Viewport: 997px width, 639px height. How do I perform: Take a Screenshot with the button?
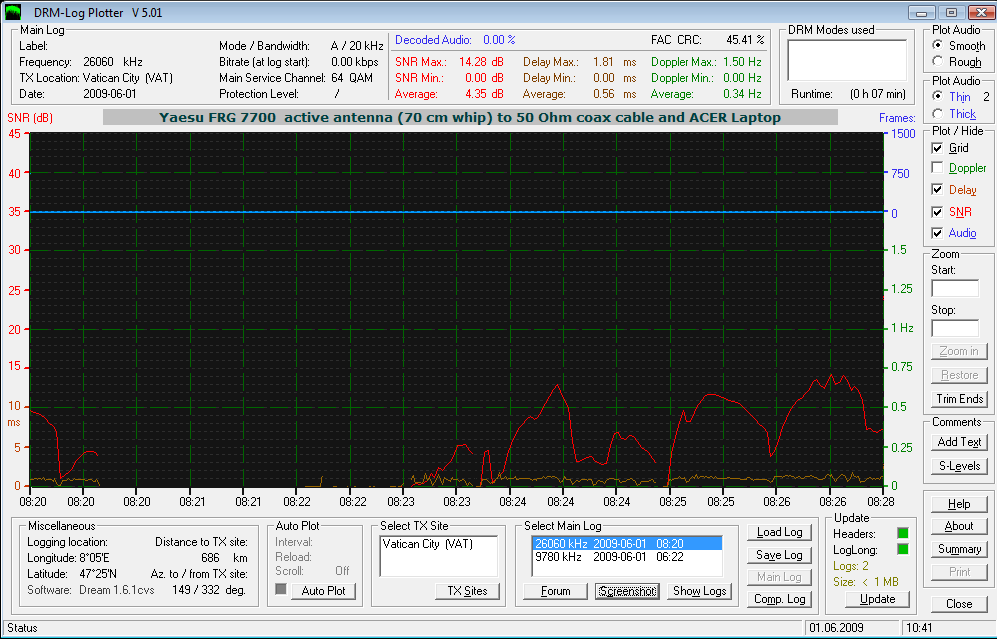627,591
